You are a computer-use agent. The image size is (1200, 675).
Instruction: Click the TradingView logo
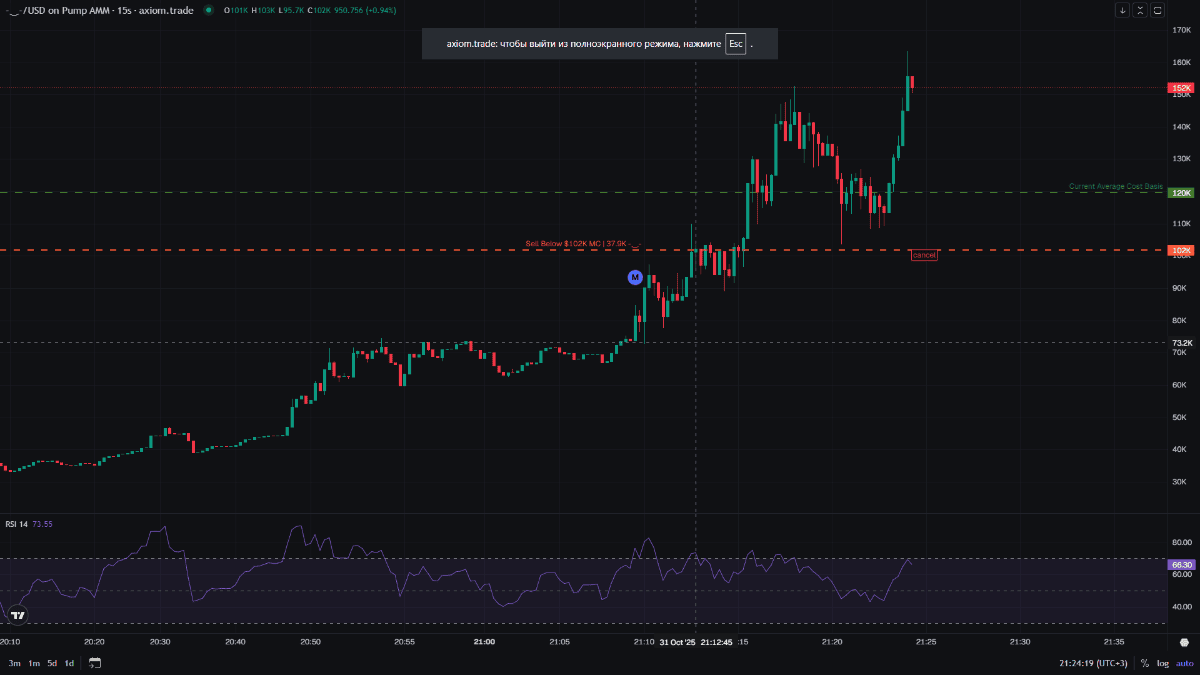coord(17,615)
